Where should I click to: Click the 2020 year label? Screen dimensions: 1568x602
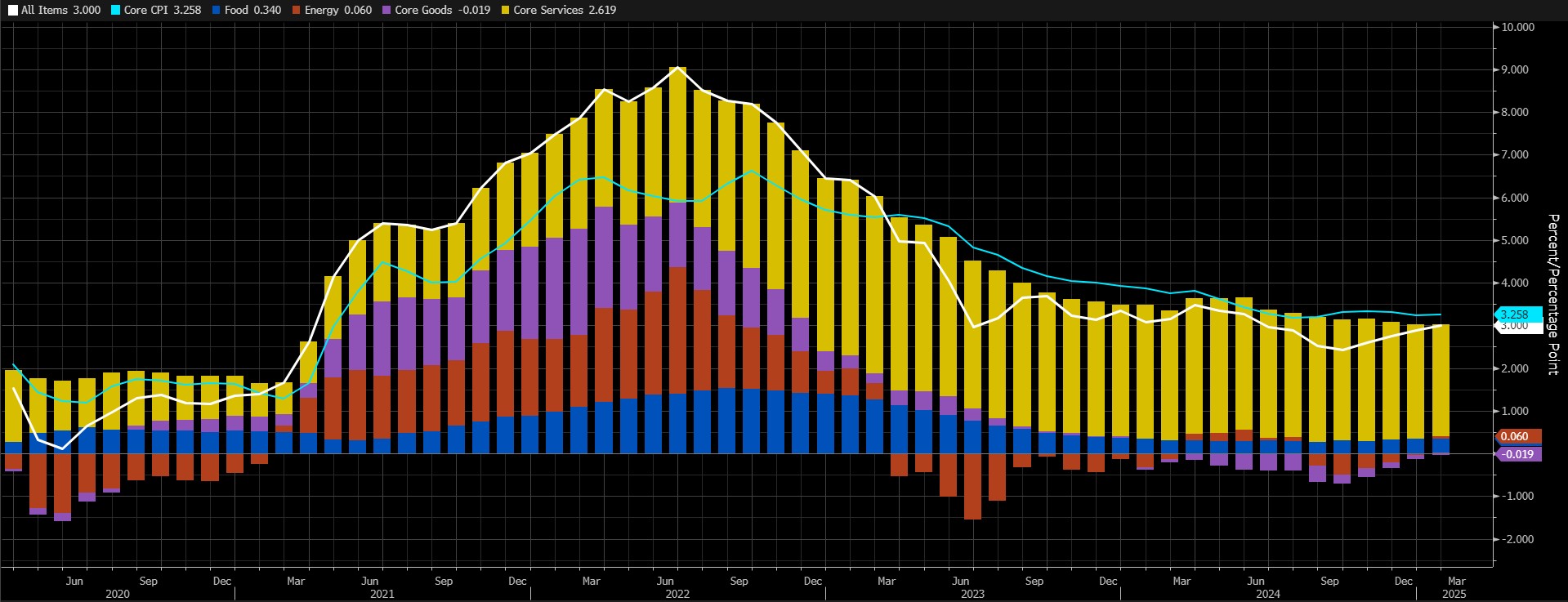[118, 594]
